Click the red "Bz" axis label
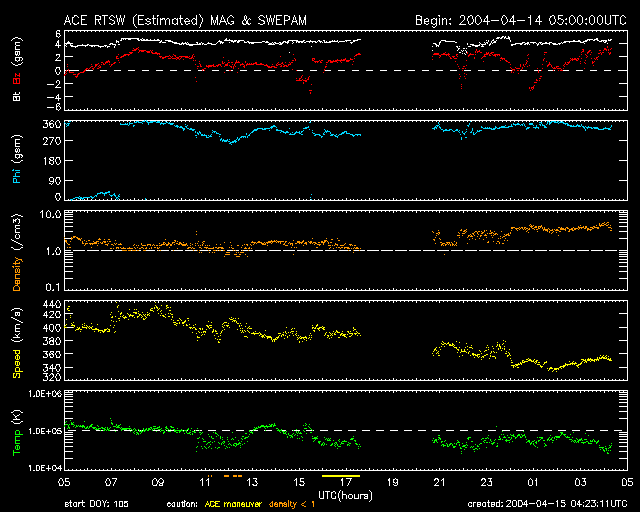This screenshot has height=512, width=640. click(17, 79)
